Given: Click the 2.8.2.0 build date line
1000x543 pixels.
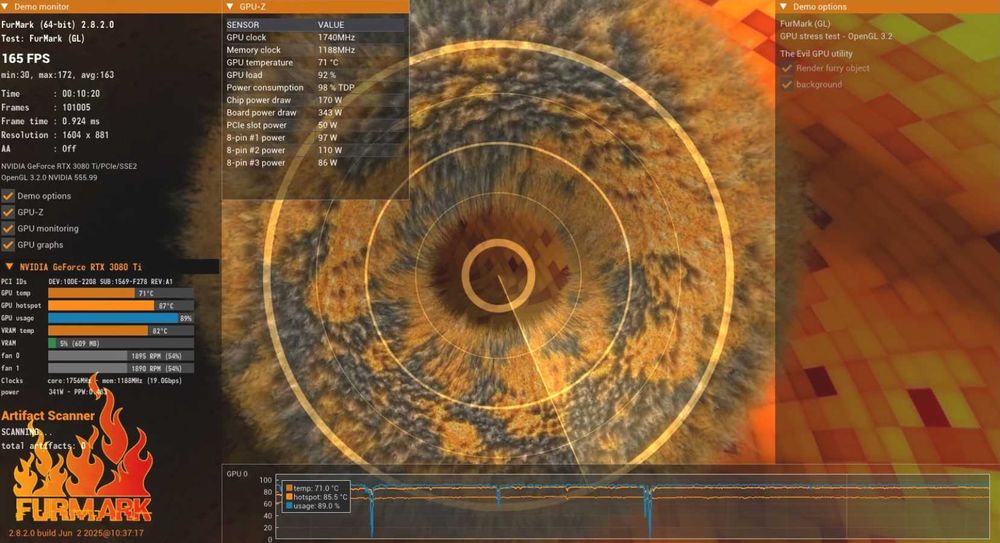Looking at the screenshot, I should point(76,533).
